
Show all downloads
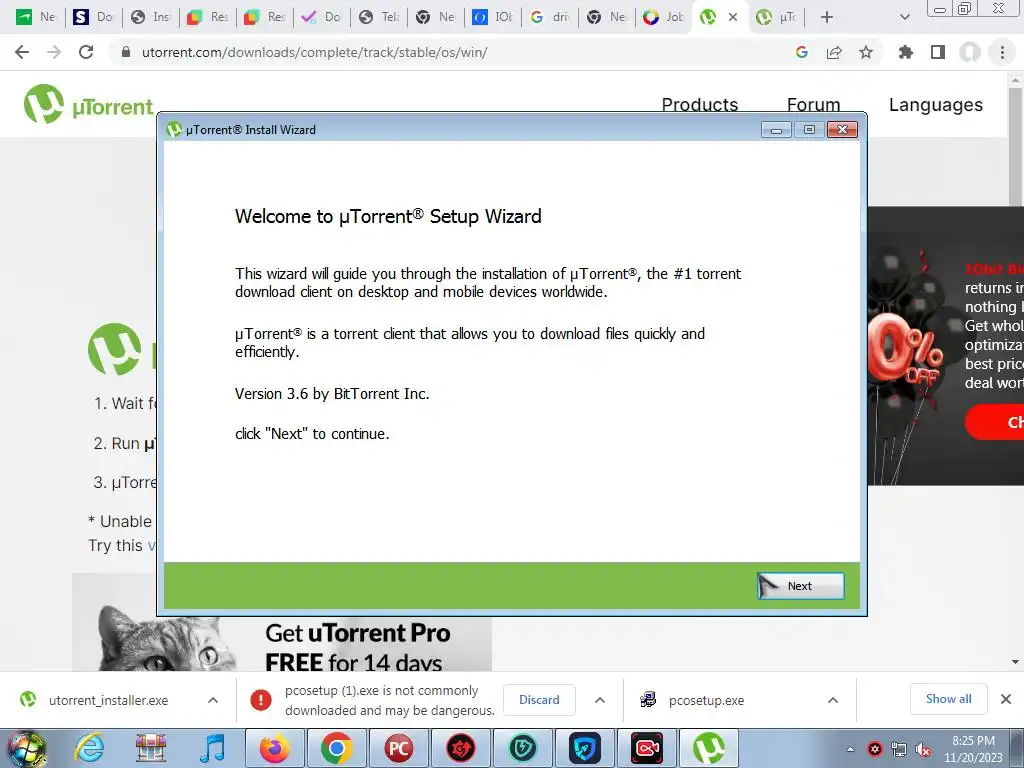948,699
